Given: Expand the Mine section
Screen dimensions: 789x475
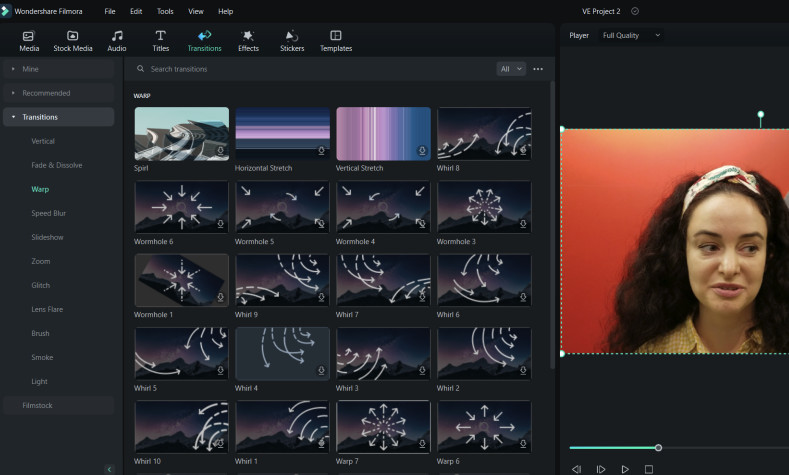Looking at the screenshot, I should pos(58,69).
